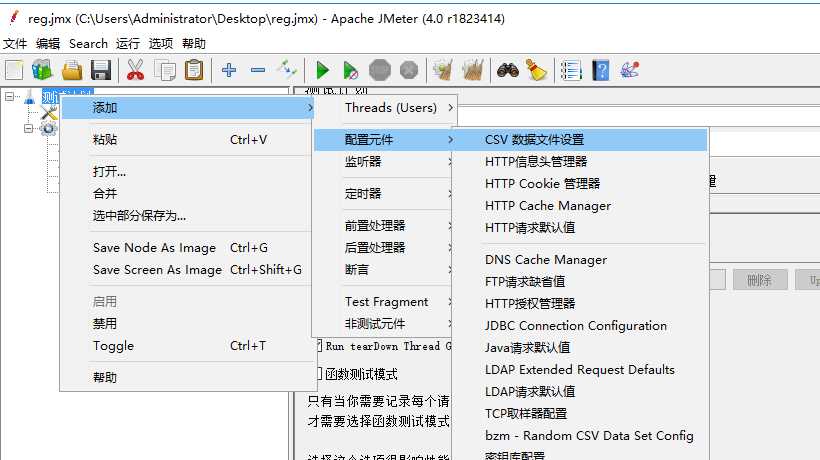Image resolution: width=820 pixels, height=460 pixels.
Task: Select HTTP Cache Manager
Action: click(580, 205)
